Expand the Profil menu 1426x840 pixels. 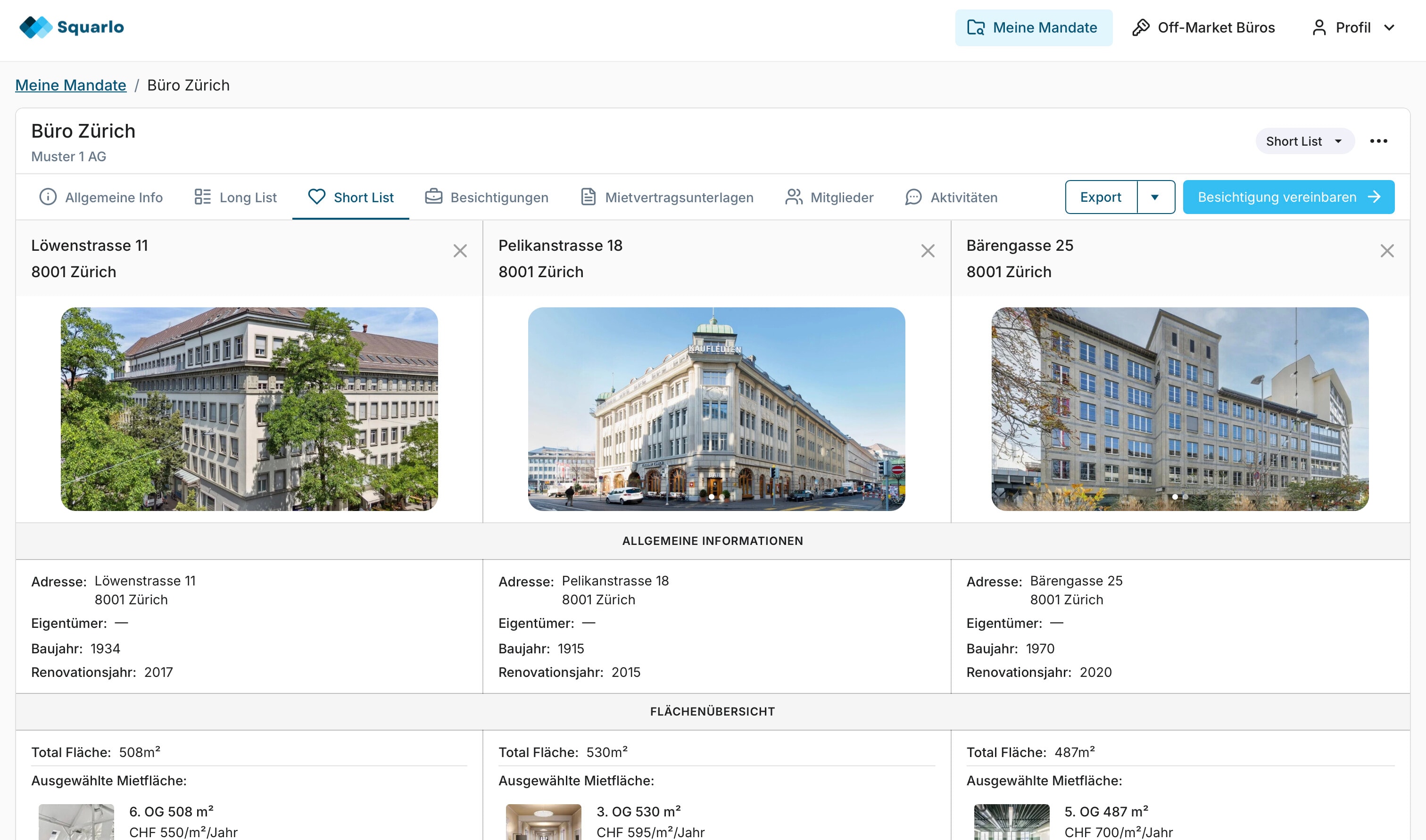(1352, 28)
